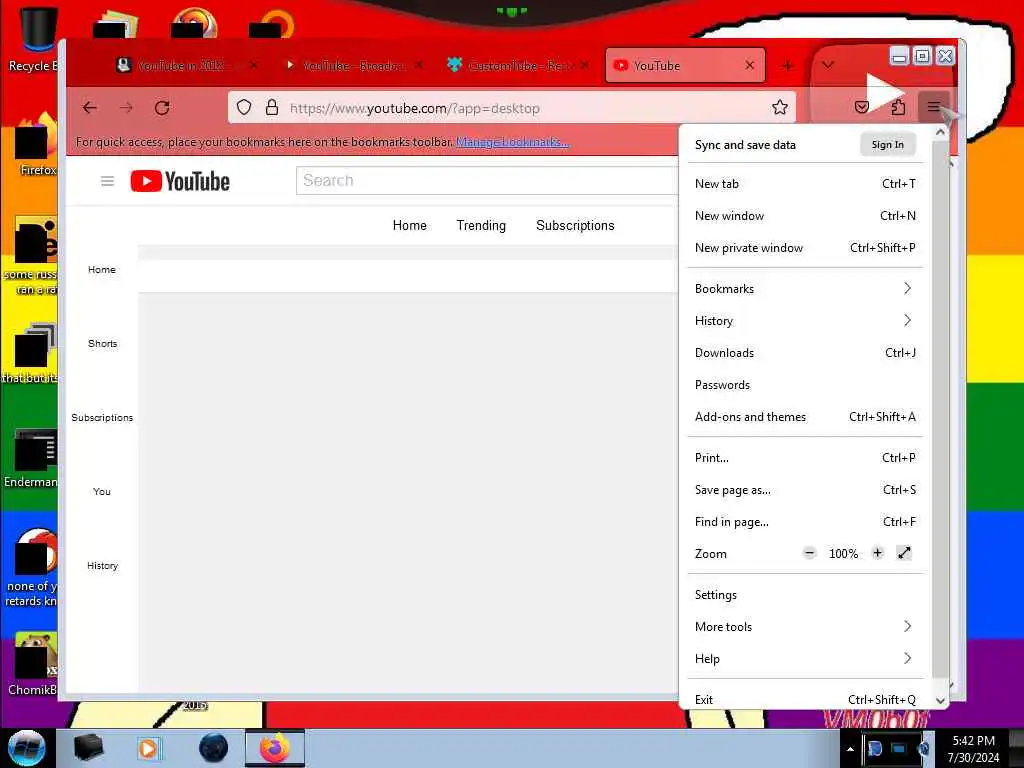Screen dimensions: 1024x768
Task: Enter full screen via zoom arrows icon
Action: [x=904, y=553]
